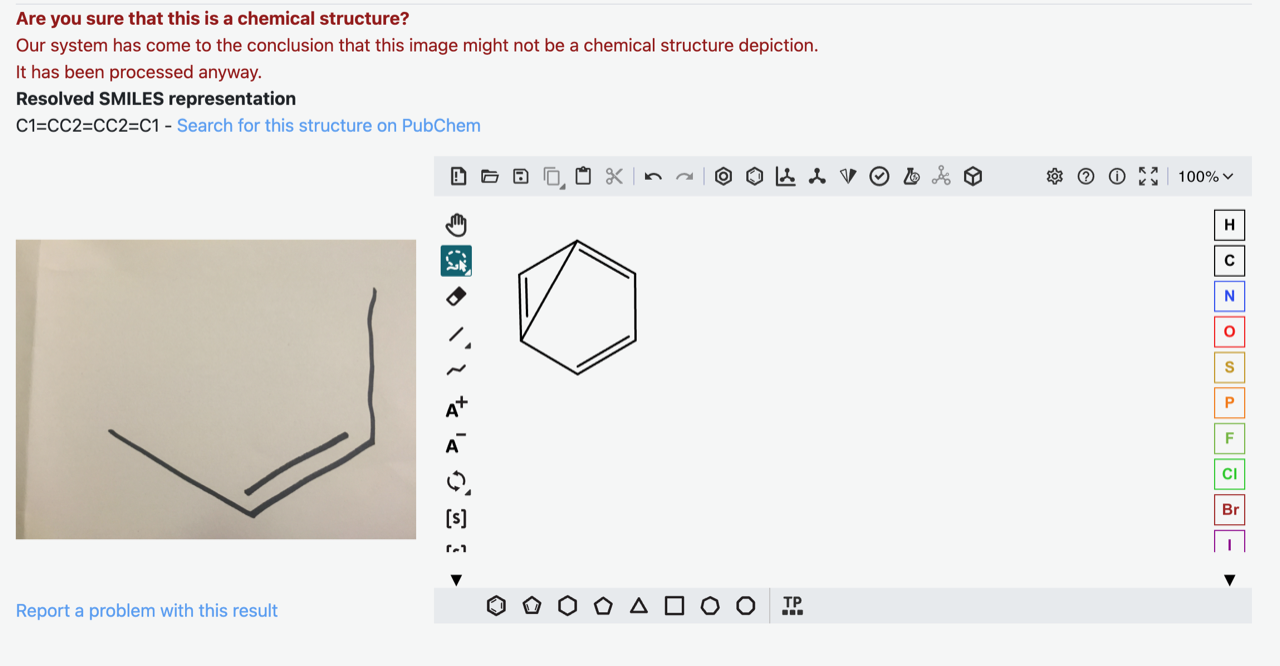Click Report a problem with this result
1280x666 pixels.
147,610
